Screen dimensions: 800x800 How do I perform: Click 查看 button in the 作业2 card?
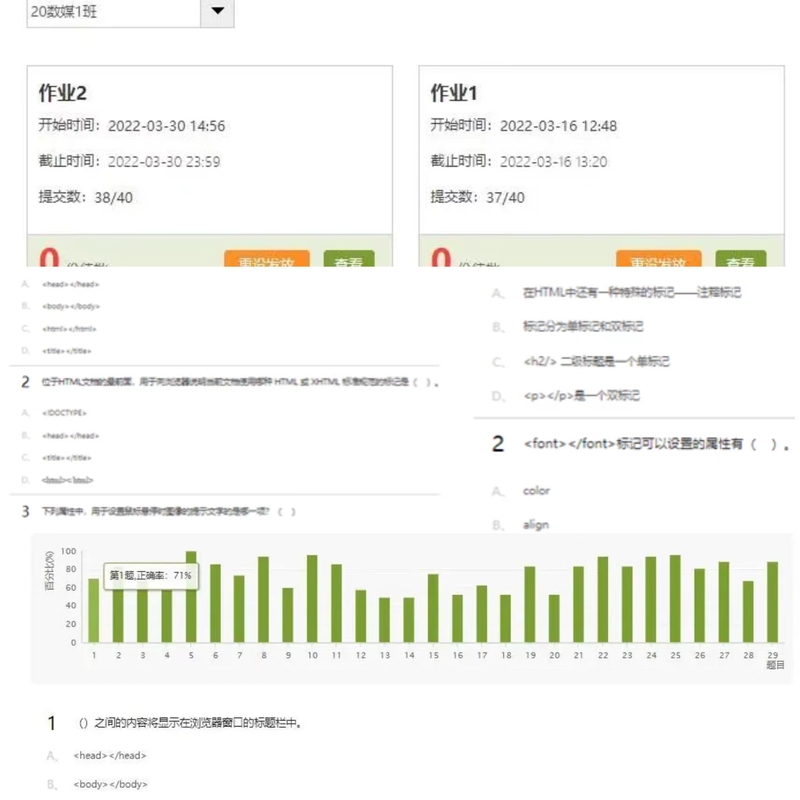348,262
